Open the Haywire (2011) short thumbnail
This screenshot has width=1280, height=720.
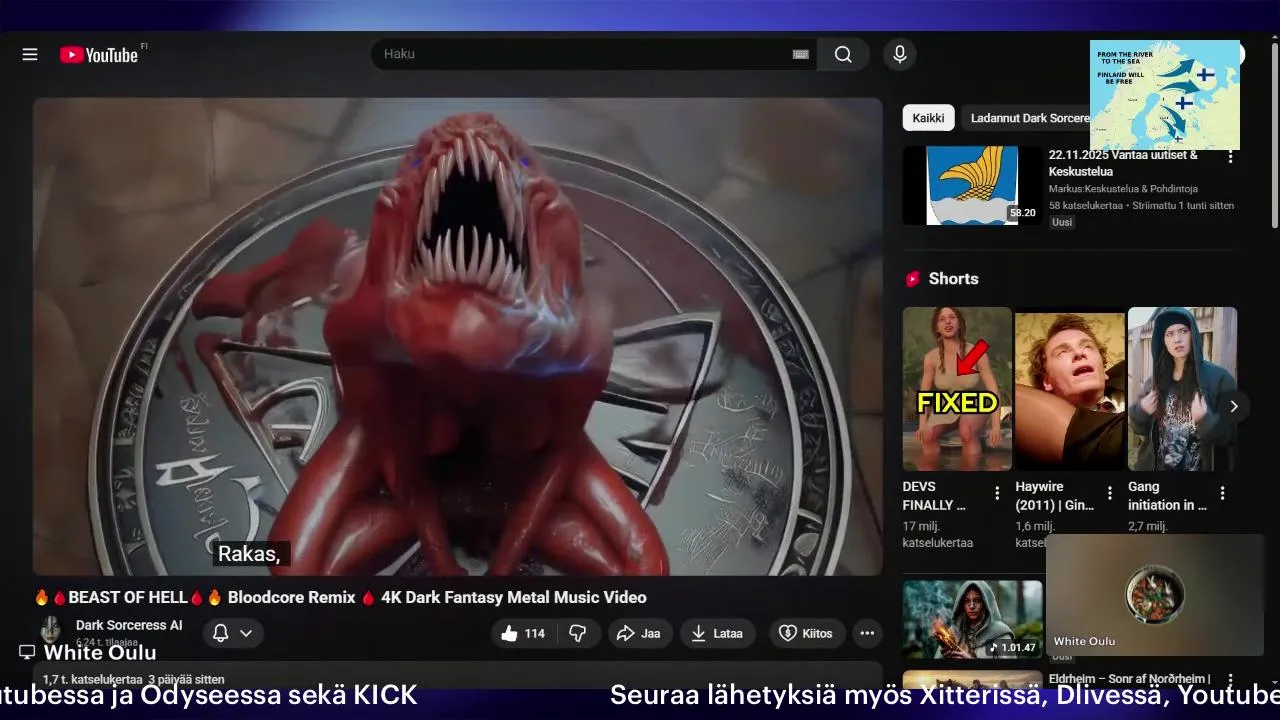(x=1070, y=389)
